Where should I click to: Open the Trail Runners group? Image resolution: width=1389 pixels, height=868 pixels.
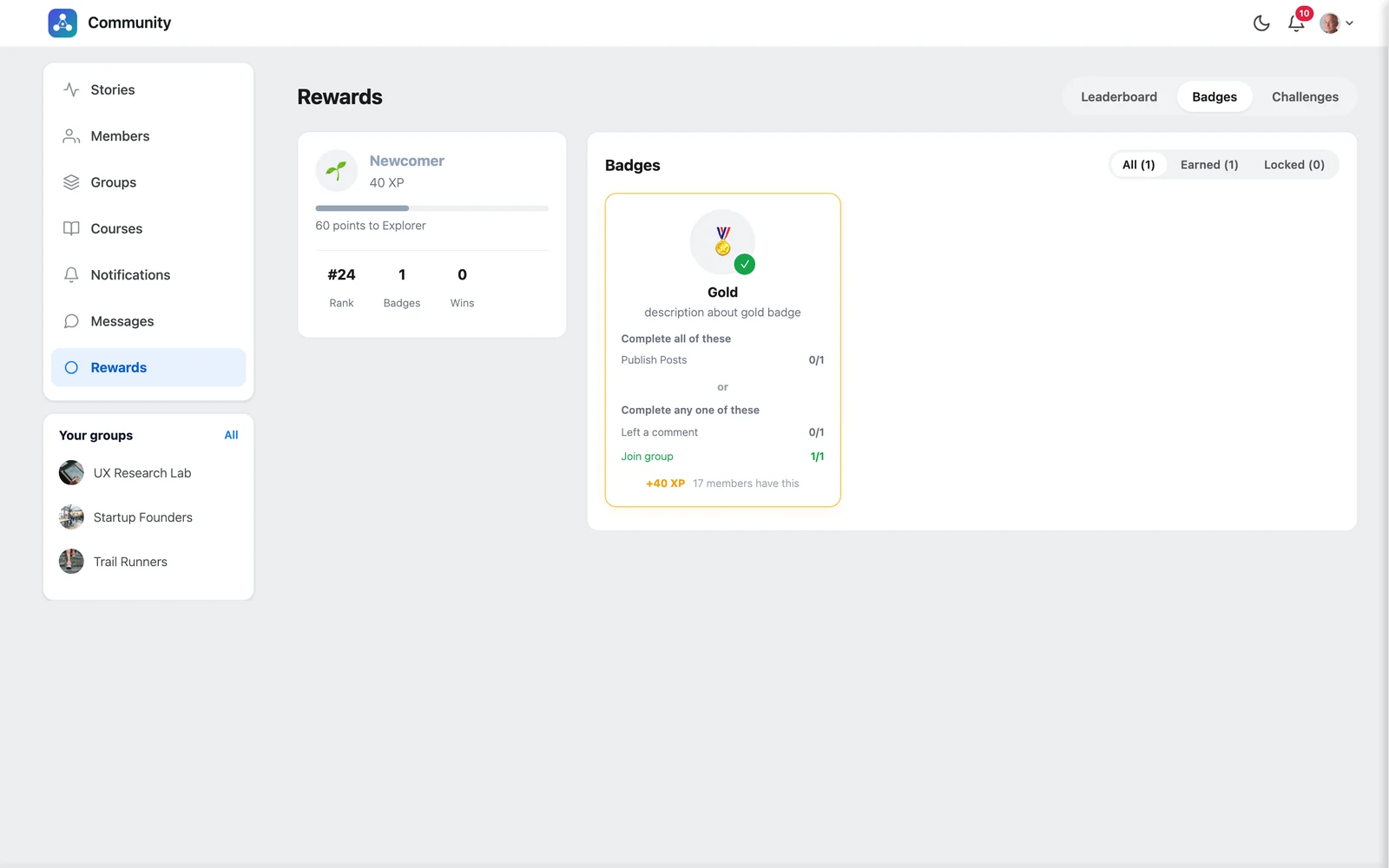[130, 562]
